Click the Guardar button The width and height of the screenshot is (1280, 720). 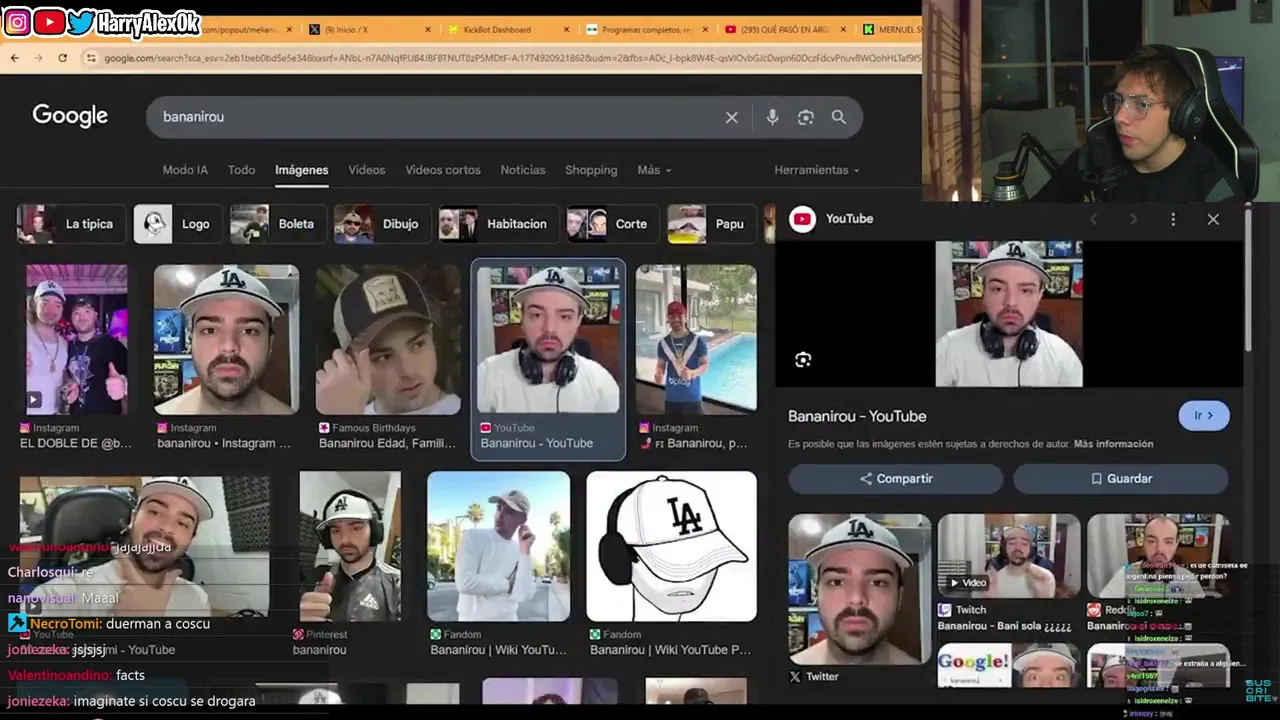(1120, 479)
